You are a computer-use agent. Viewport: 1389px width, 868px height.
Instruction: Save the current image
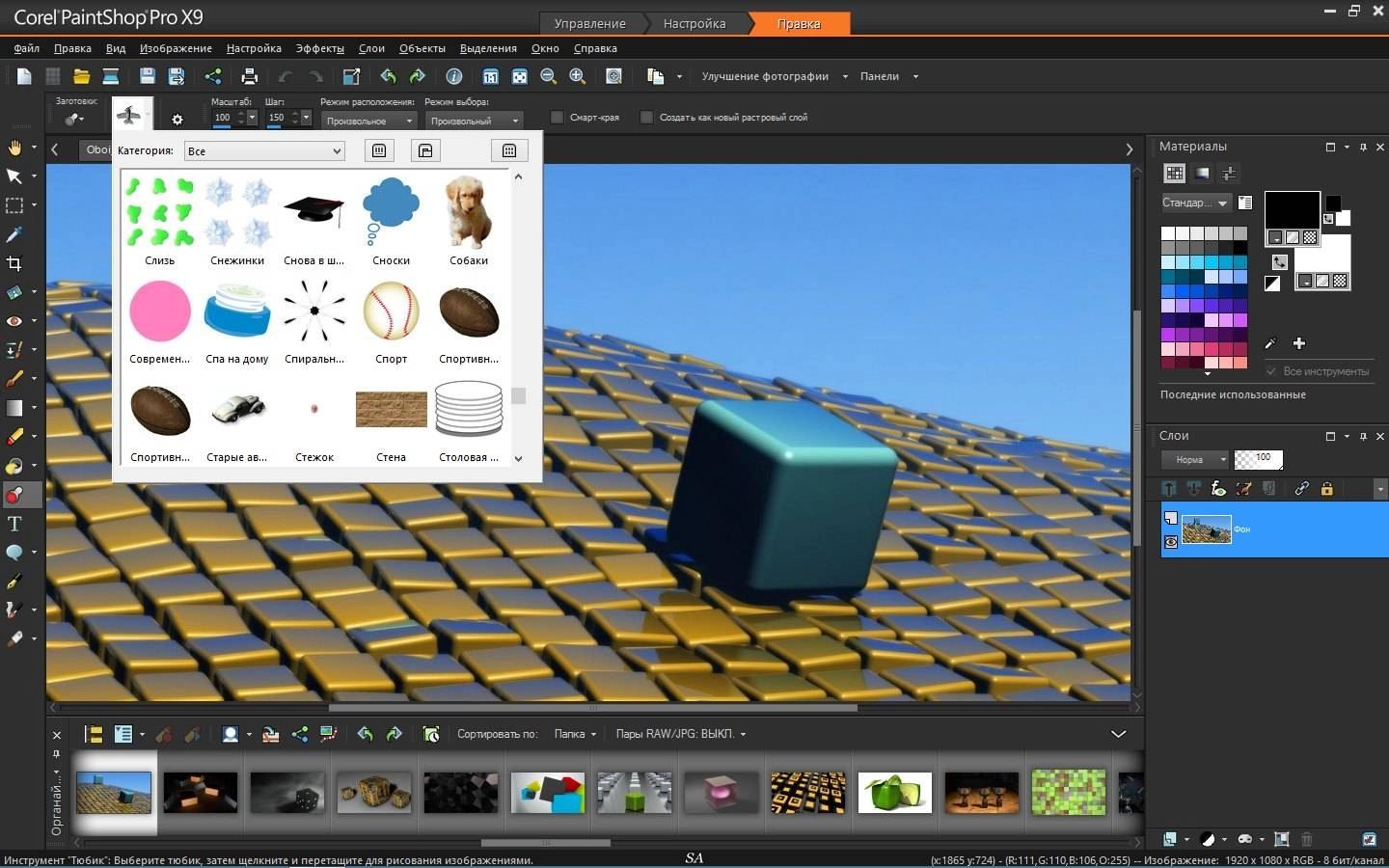pos(148,76)
